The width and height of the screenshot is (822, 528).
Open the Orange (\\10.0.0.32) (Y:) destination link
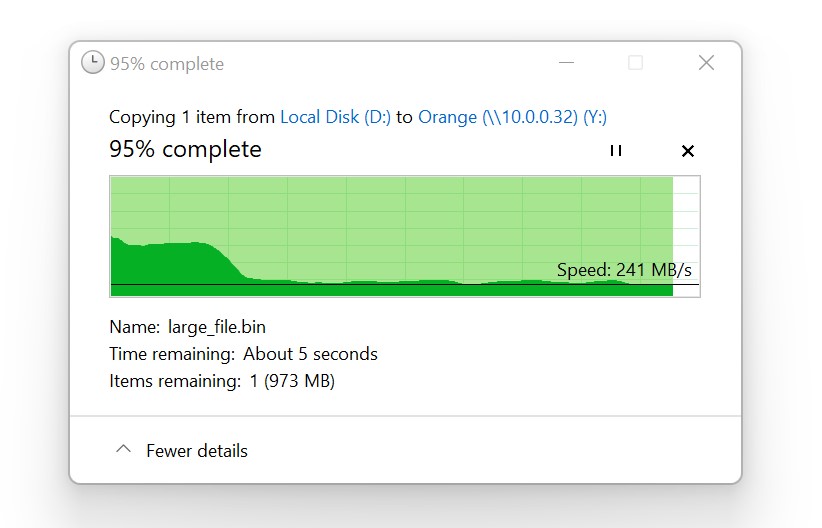(x=510, y=117)
